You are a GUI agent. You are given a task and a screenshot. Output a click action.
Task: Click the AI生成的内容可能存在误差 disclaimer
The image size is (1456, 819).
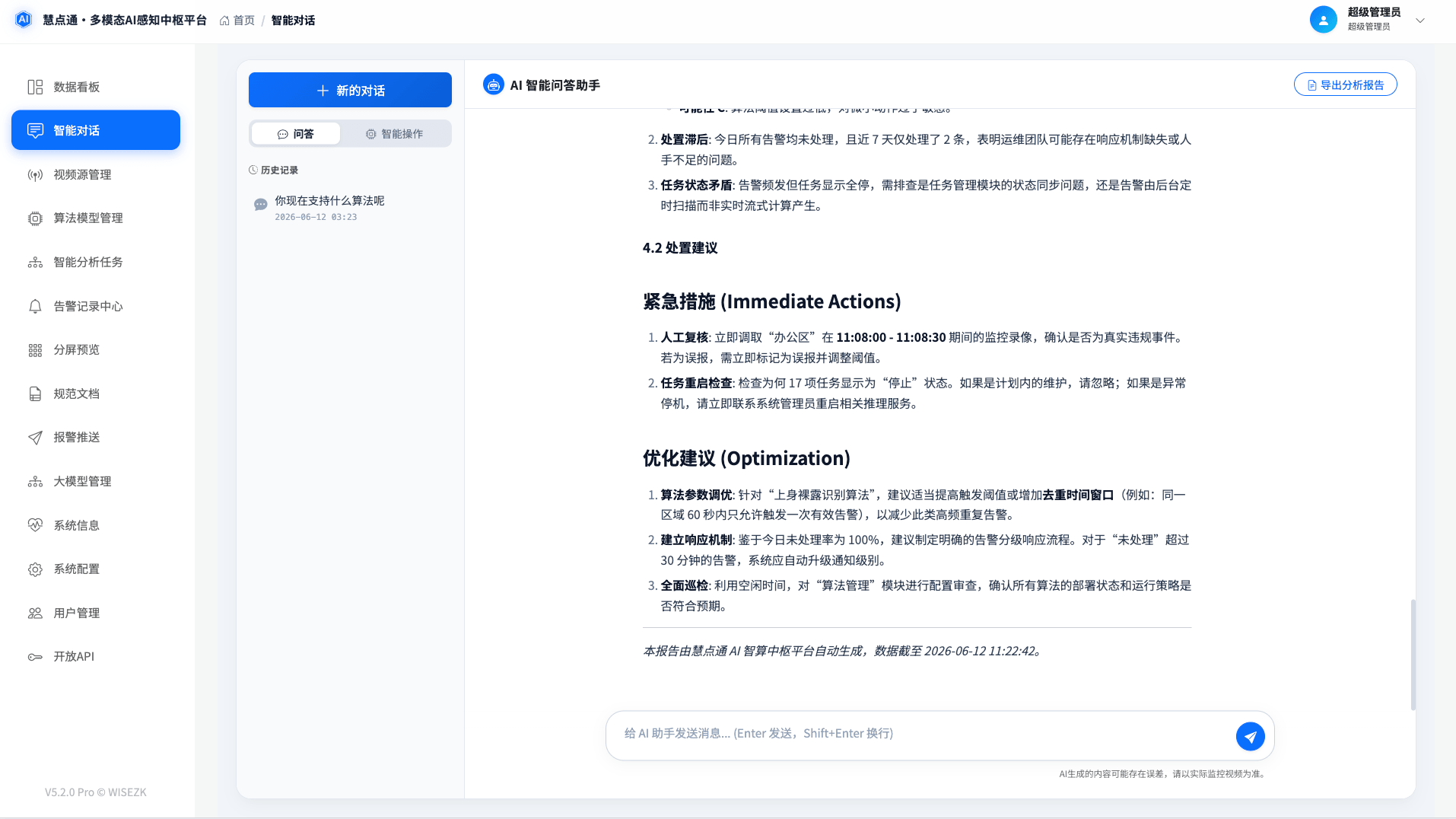pos(1162,774)
